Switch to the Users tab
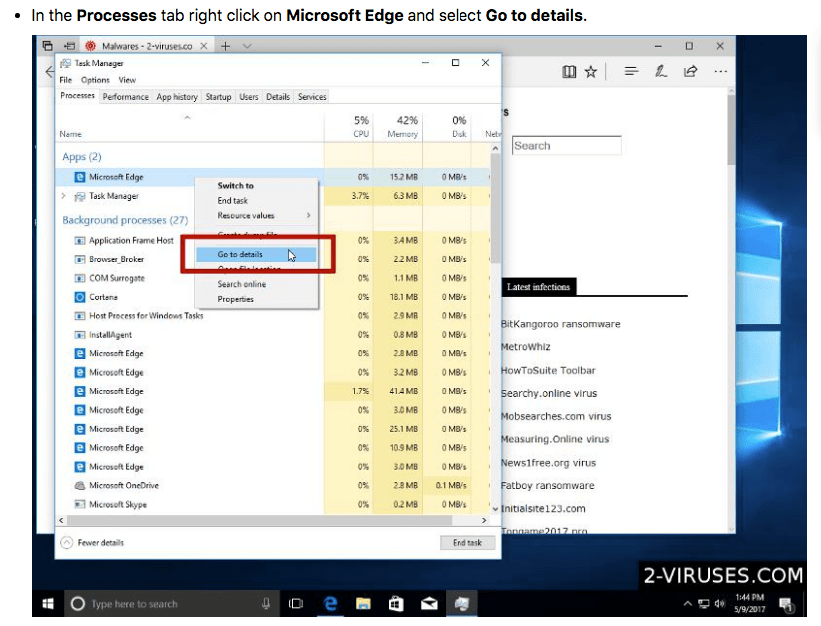 [x=249, y=97]
